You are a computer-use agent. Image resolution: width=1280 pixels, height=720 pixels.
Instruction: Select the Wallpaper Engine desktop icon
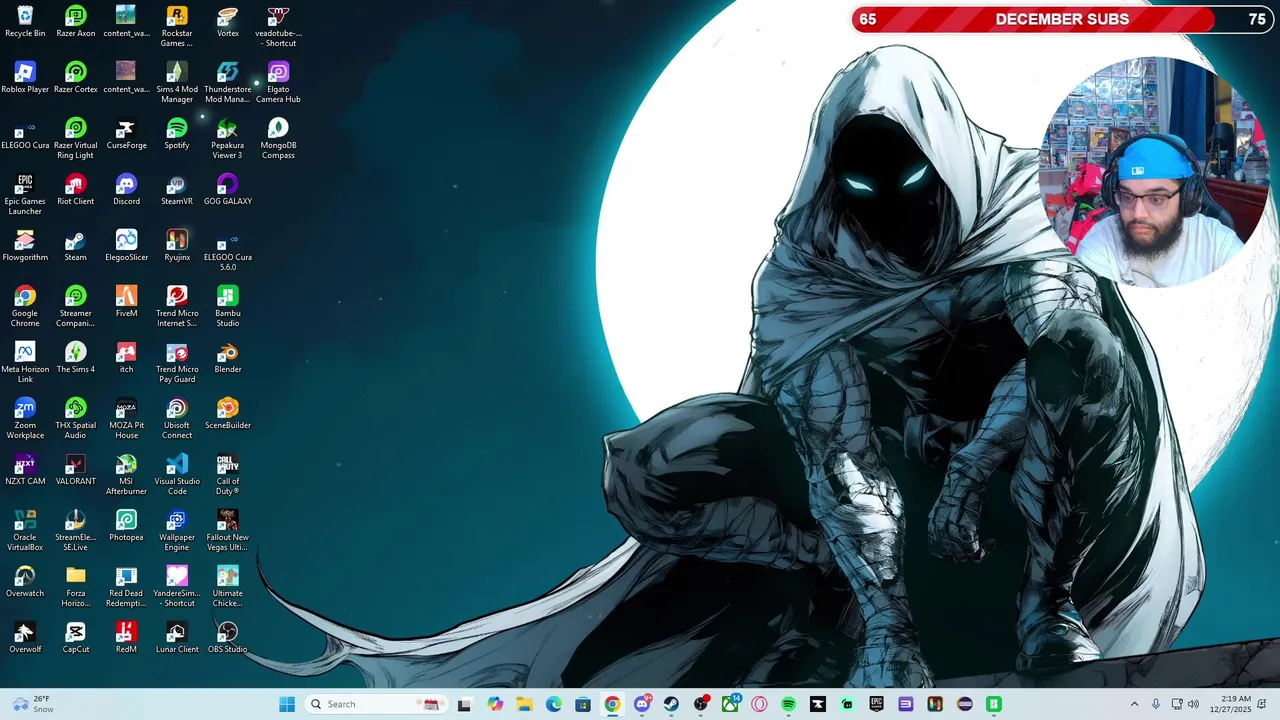tap(177, 531)
